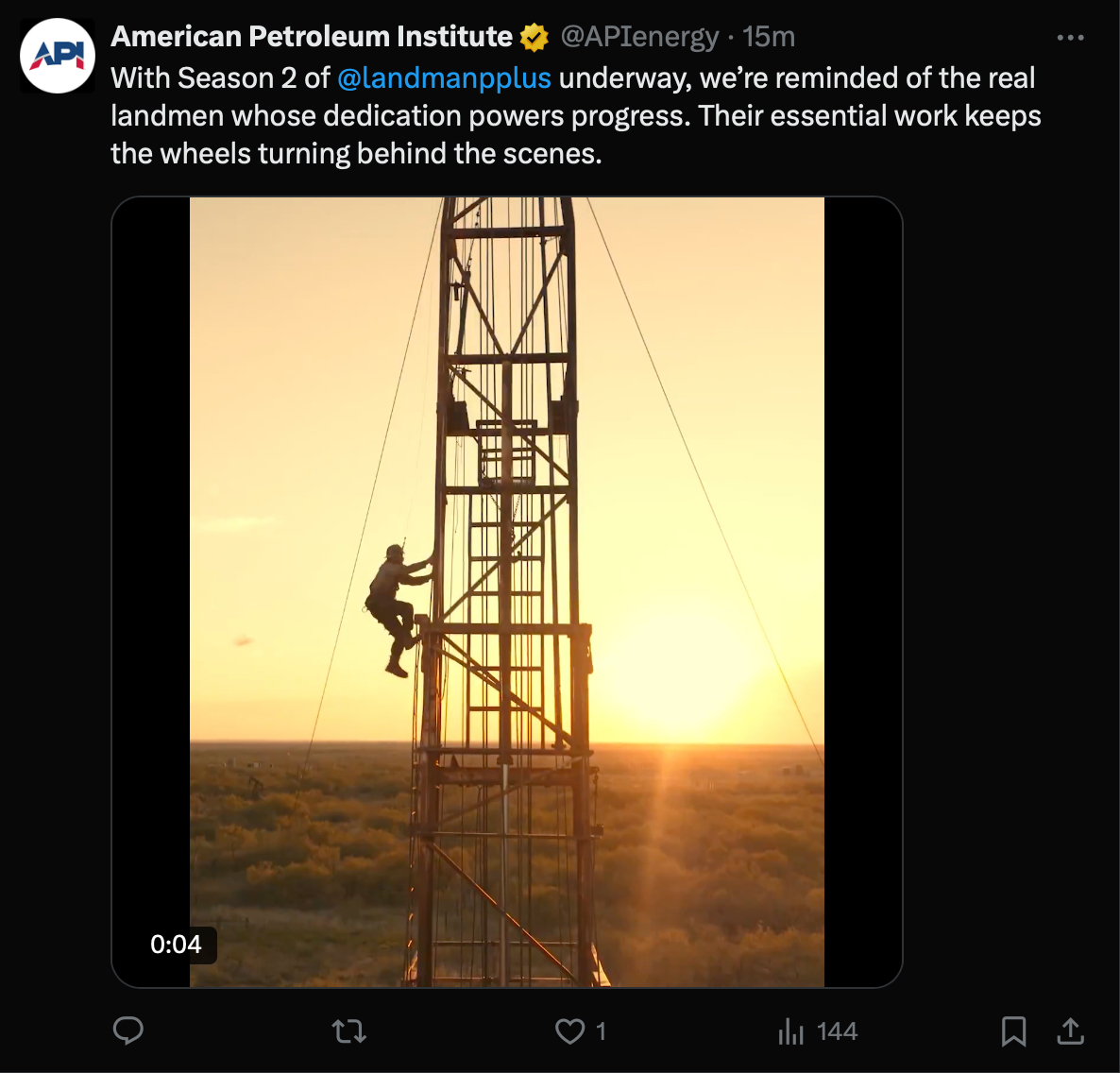Open the share menu arrow icon
The height and width of the screenshot is (1073, 1120).
[x=1070, y=1030]
